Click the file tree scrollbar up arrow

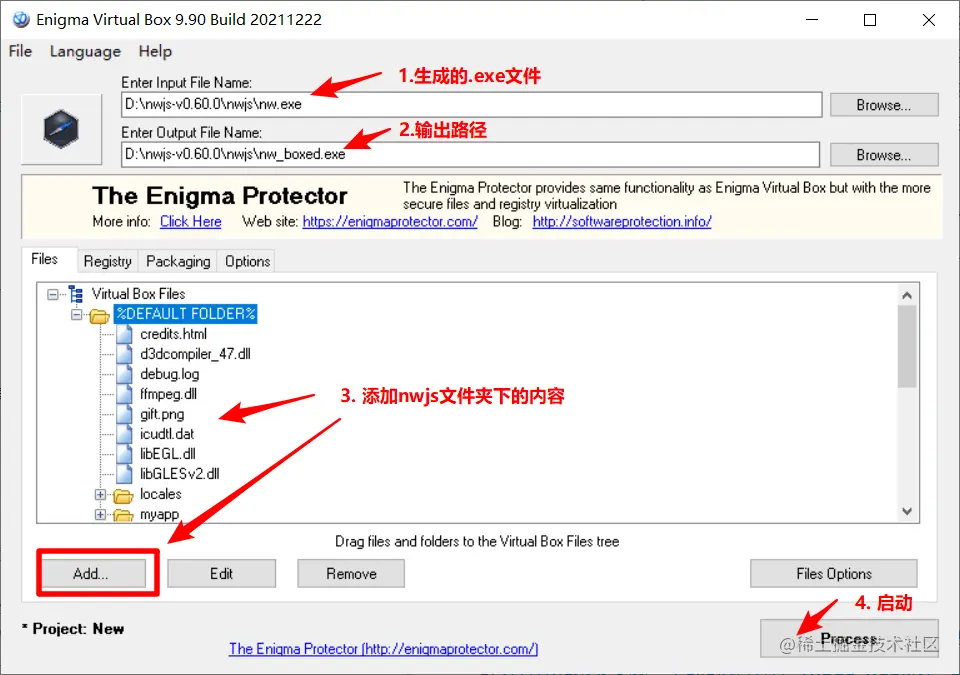tap(907, 295)
